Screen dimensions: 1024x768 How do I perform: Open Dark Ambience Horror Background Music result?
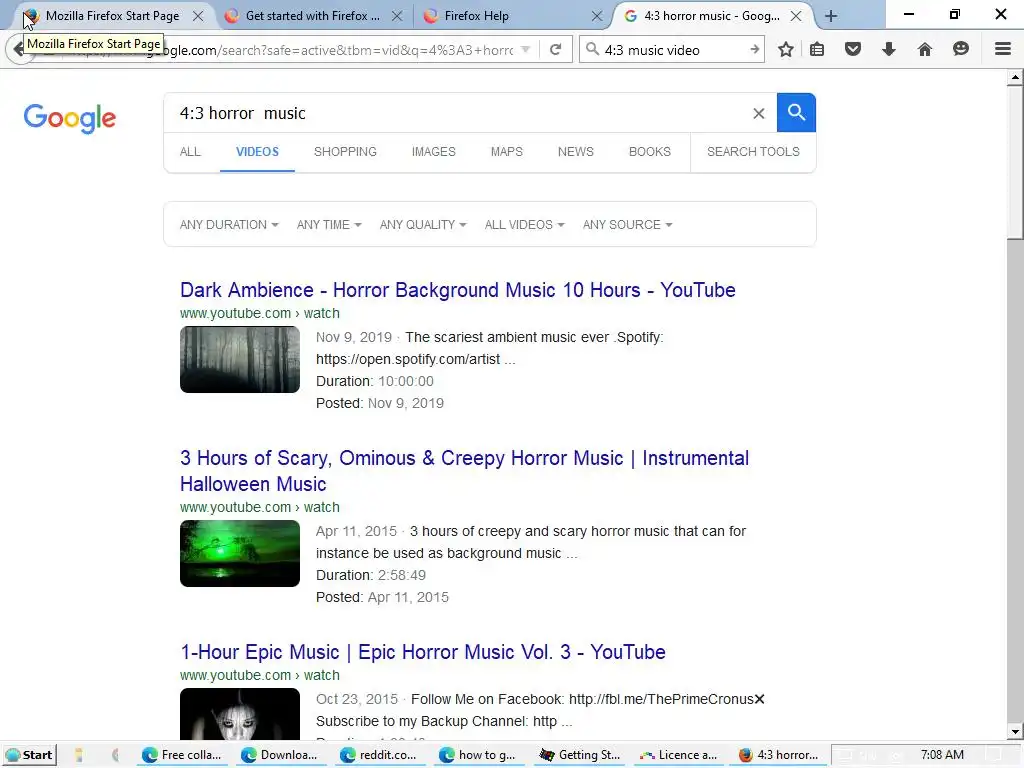(x=458, y=290)
